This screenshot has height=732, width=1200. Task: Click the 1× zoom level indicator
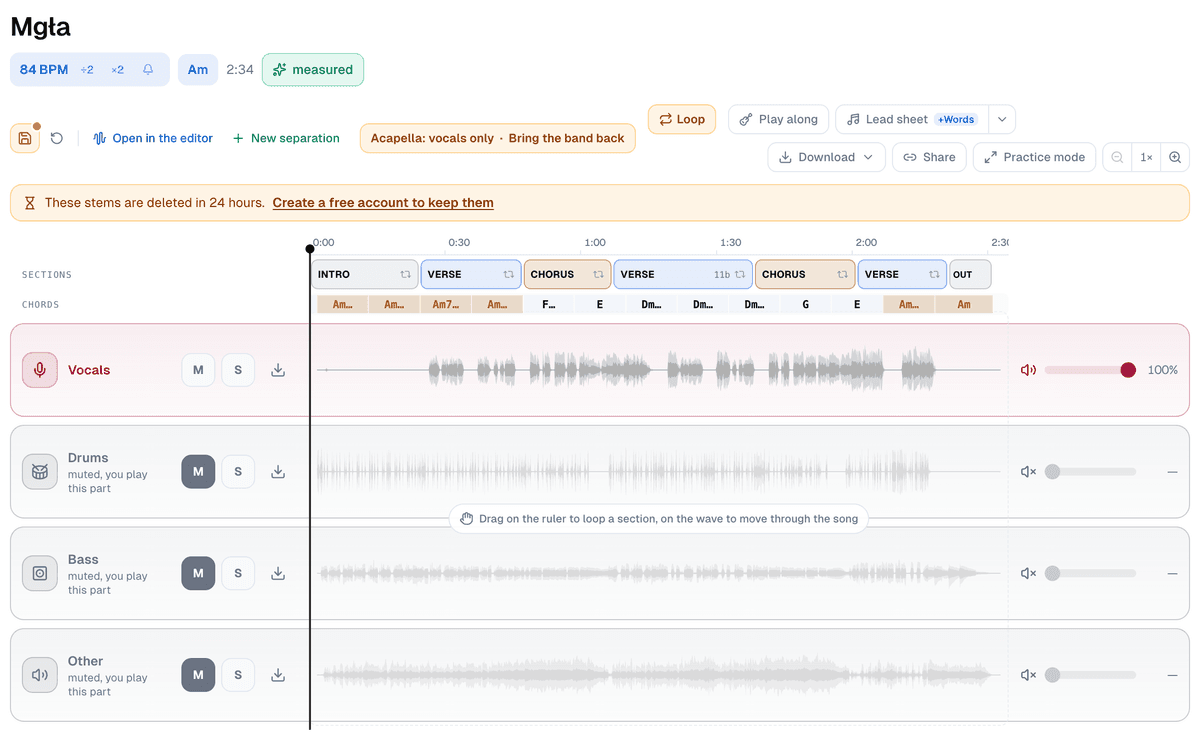(x=1146, y=157)
